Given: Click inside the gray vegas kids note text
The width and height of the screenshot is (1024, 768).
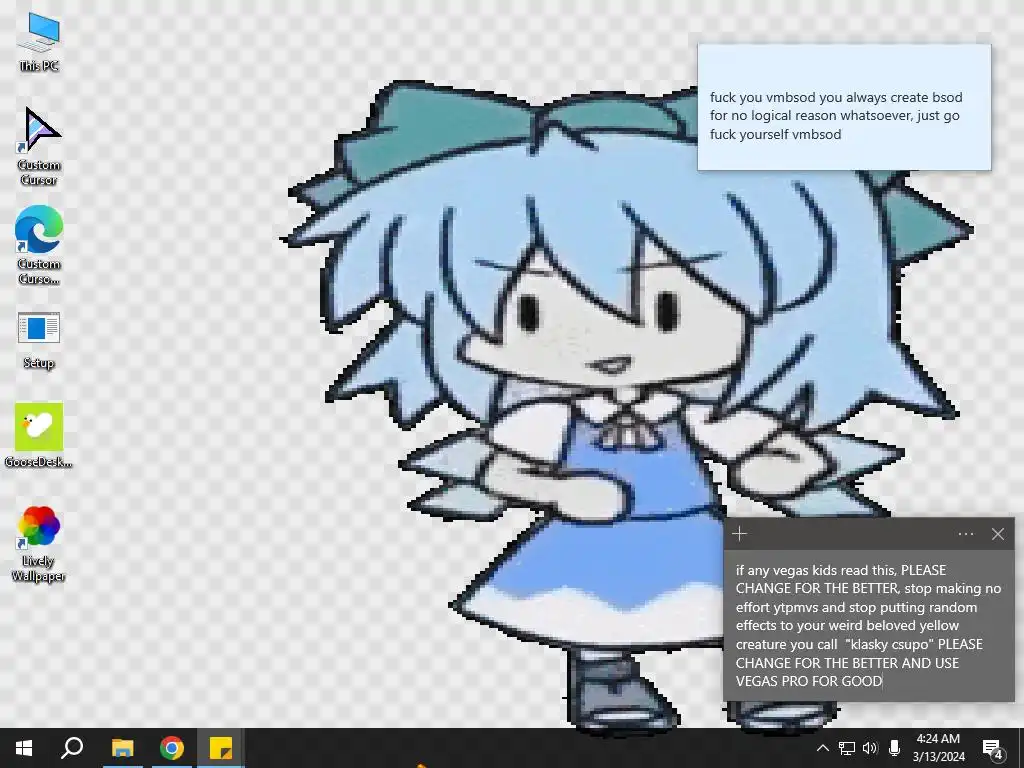Looking at the screenshot, I should coord(868,625).
